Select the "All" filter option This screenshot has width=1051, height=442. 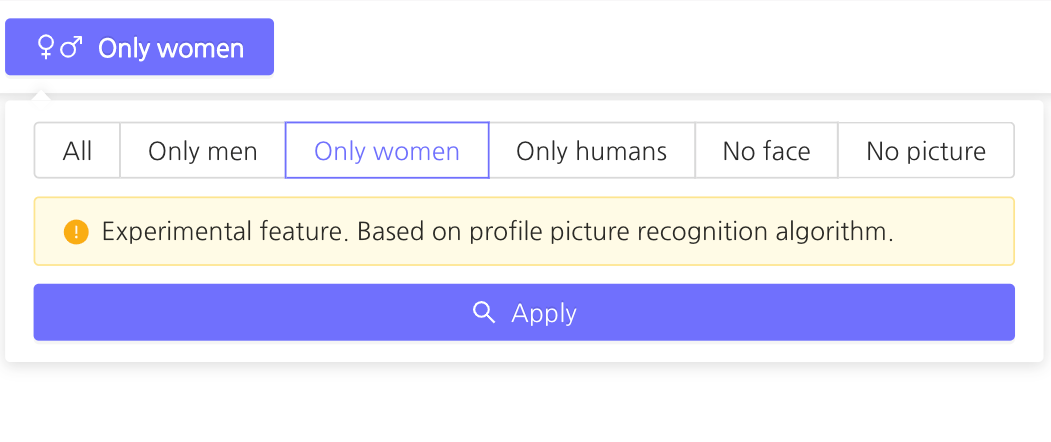coord(77,151)
